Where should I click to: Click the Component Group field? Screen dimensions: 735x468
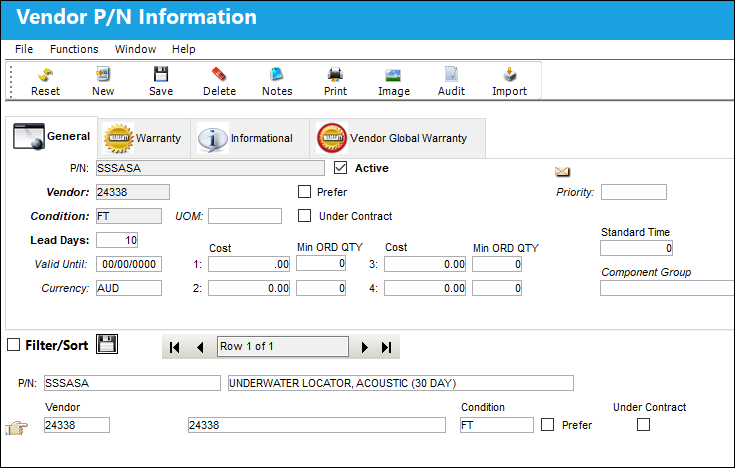point(667,288)
